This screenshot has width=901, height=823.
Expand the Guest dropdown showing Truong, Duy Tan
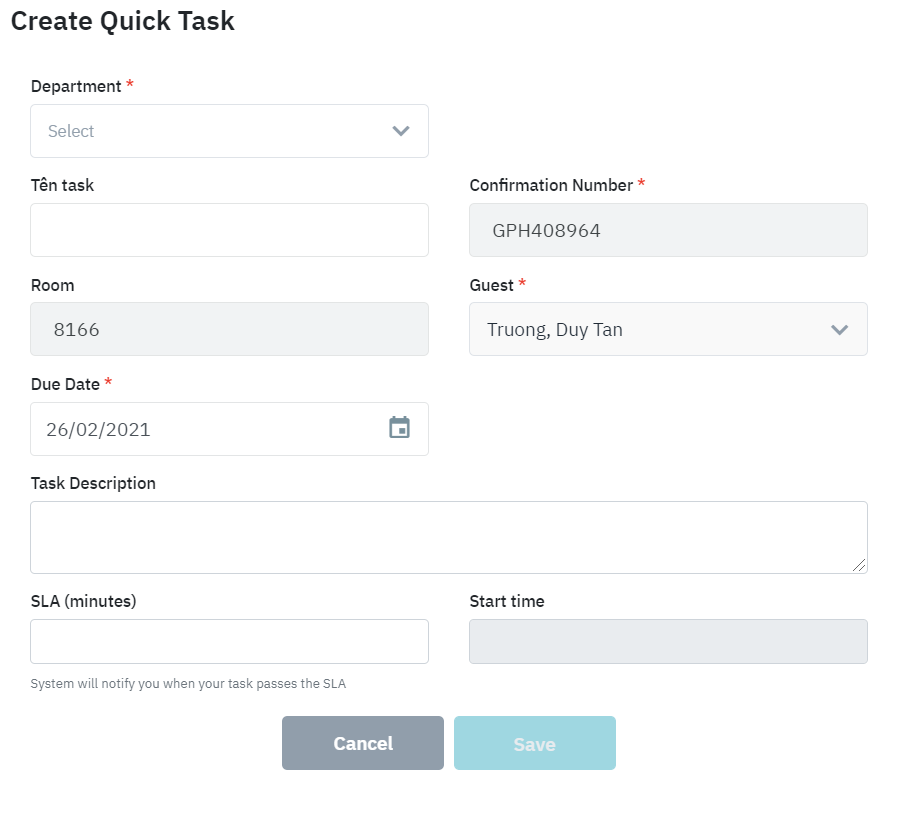(667, 330)
